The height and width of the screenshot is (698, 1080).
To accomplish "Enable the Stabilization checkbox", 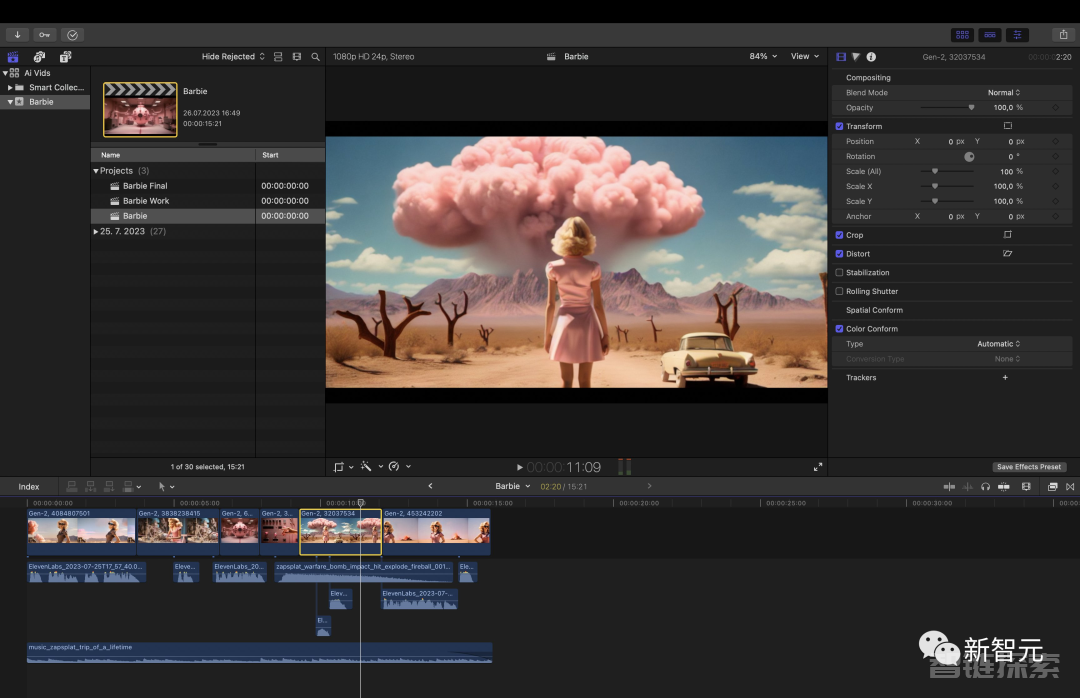I will coord(839,272).
